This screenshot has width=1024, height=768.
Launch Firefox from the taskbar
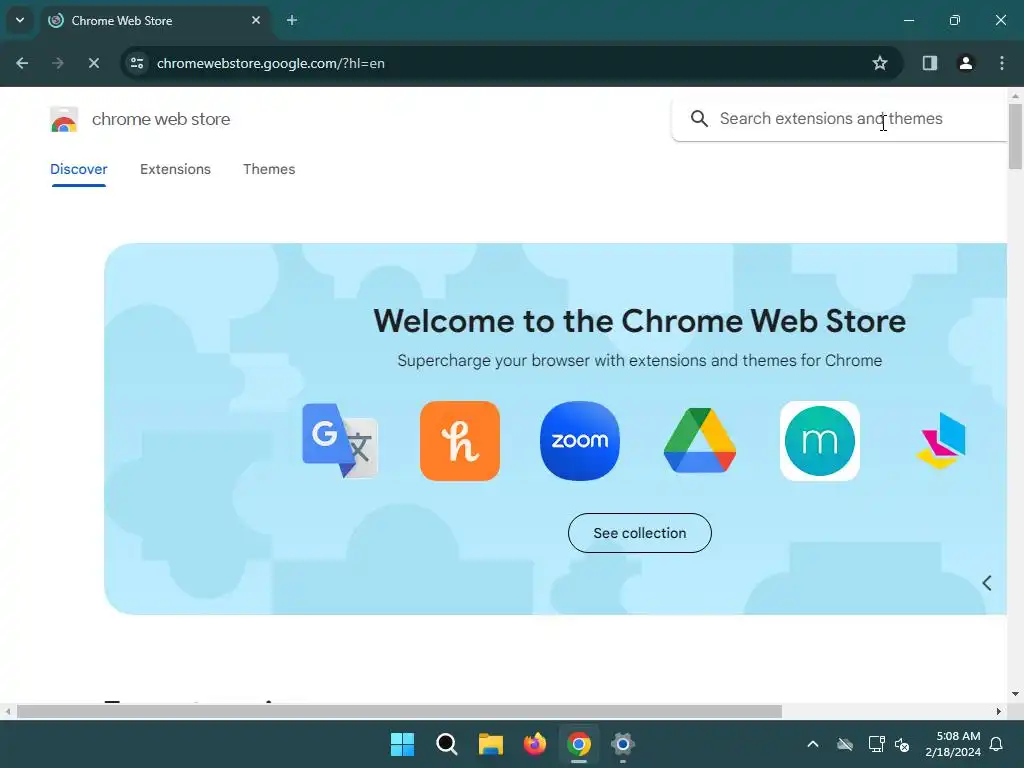(x=535, y=744)
